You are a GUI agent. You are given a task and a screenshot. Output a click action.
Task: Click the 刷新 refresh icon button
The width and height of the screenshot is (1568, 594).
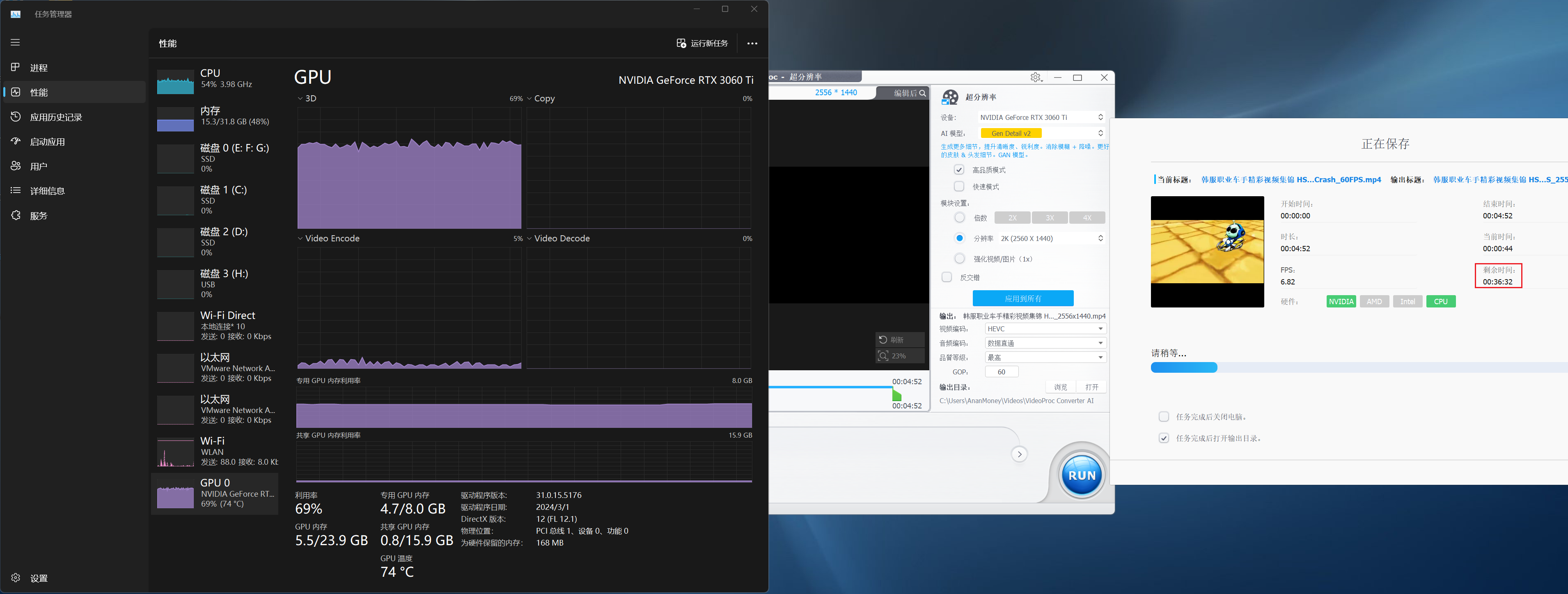point(900,339)
